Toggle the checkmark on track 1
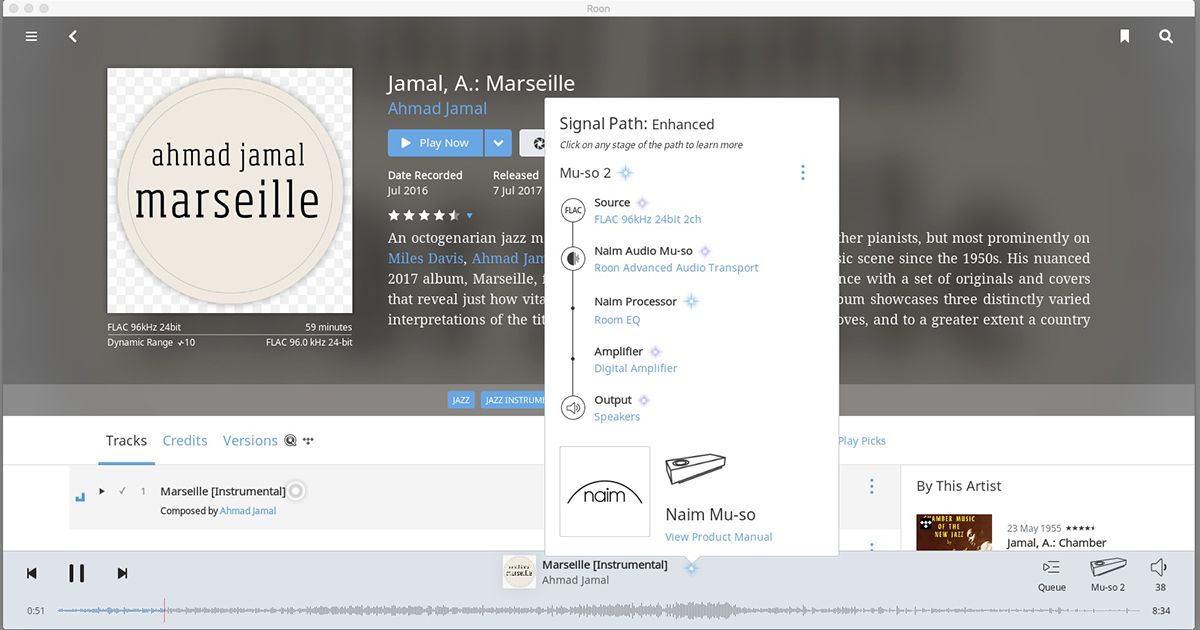Screen dimensions: 1200x630 122,491
